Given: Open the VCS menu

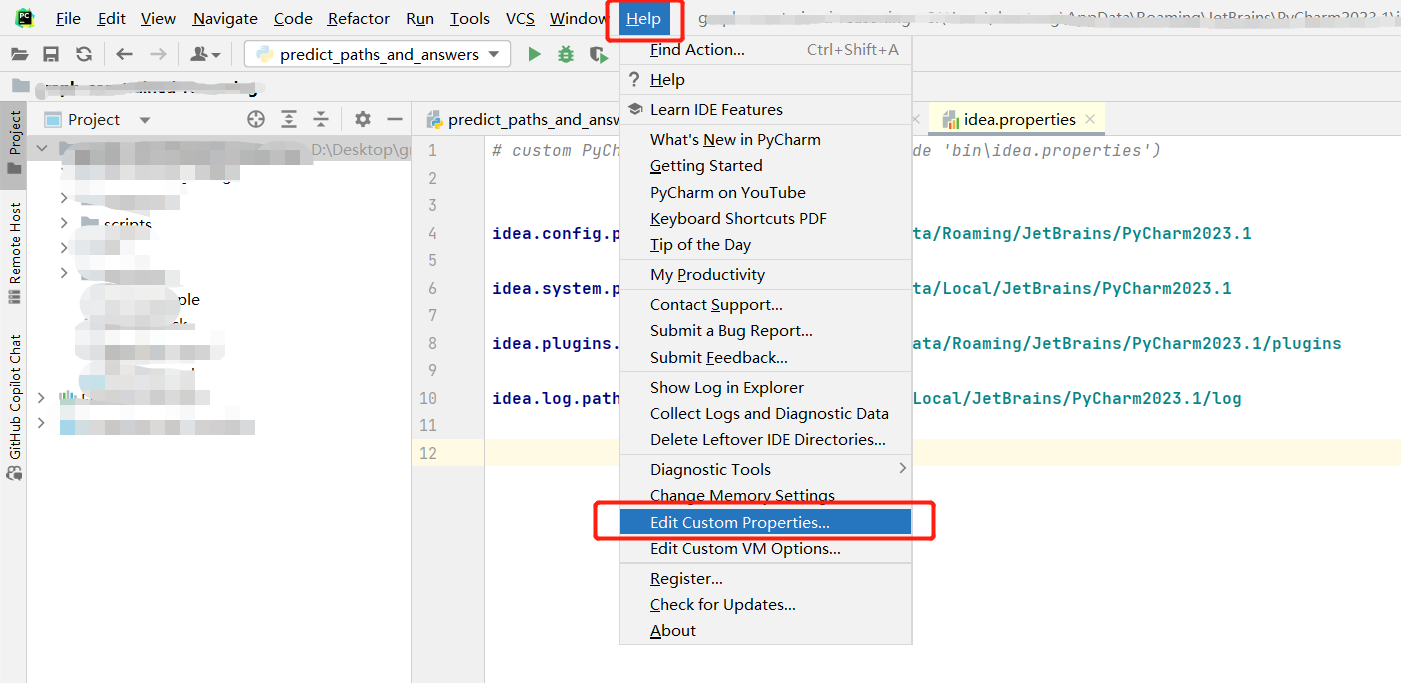Looking at the screenshot, I should [x=520, y=18].
